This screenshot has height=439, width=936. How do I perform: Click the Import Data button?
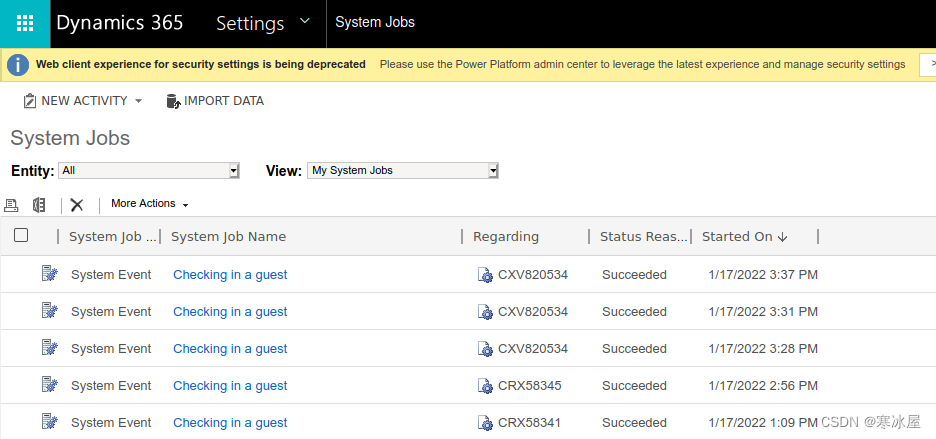click(215, 101)
